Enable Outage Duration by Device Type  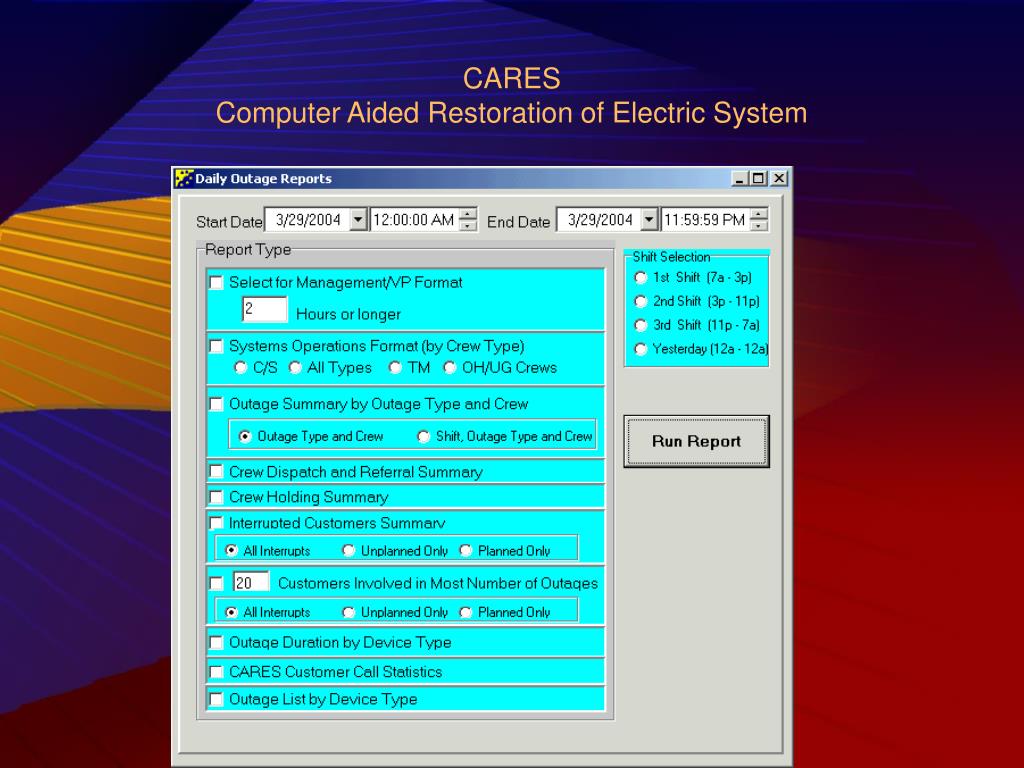pos(216,642)
